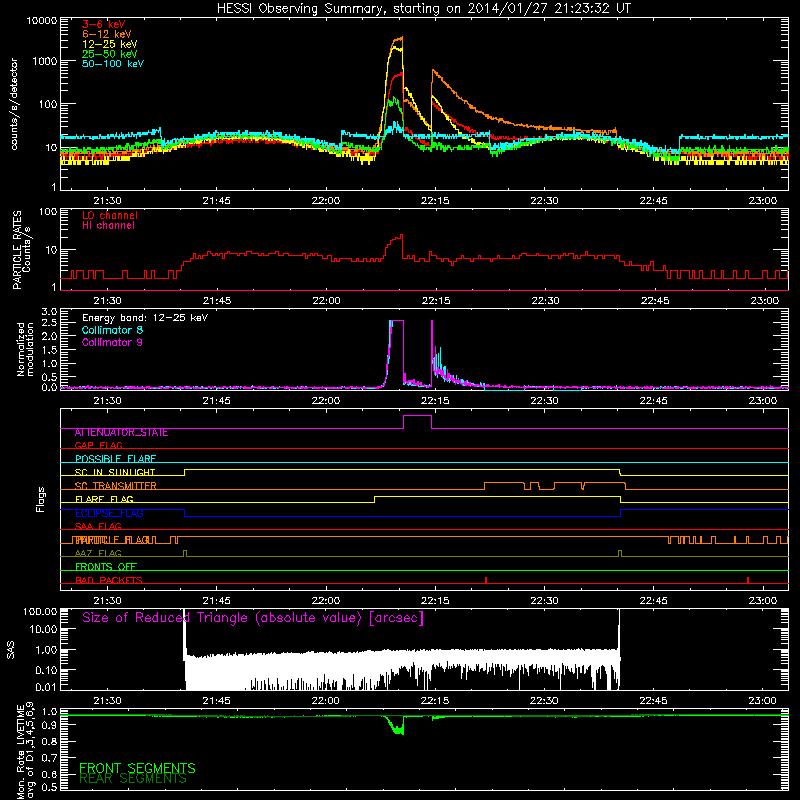The image size is (800, 800).
Task: Click the BAD_PACKETS tick near 22:58
Action: 747,580
